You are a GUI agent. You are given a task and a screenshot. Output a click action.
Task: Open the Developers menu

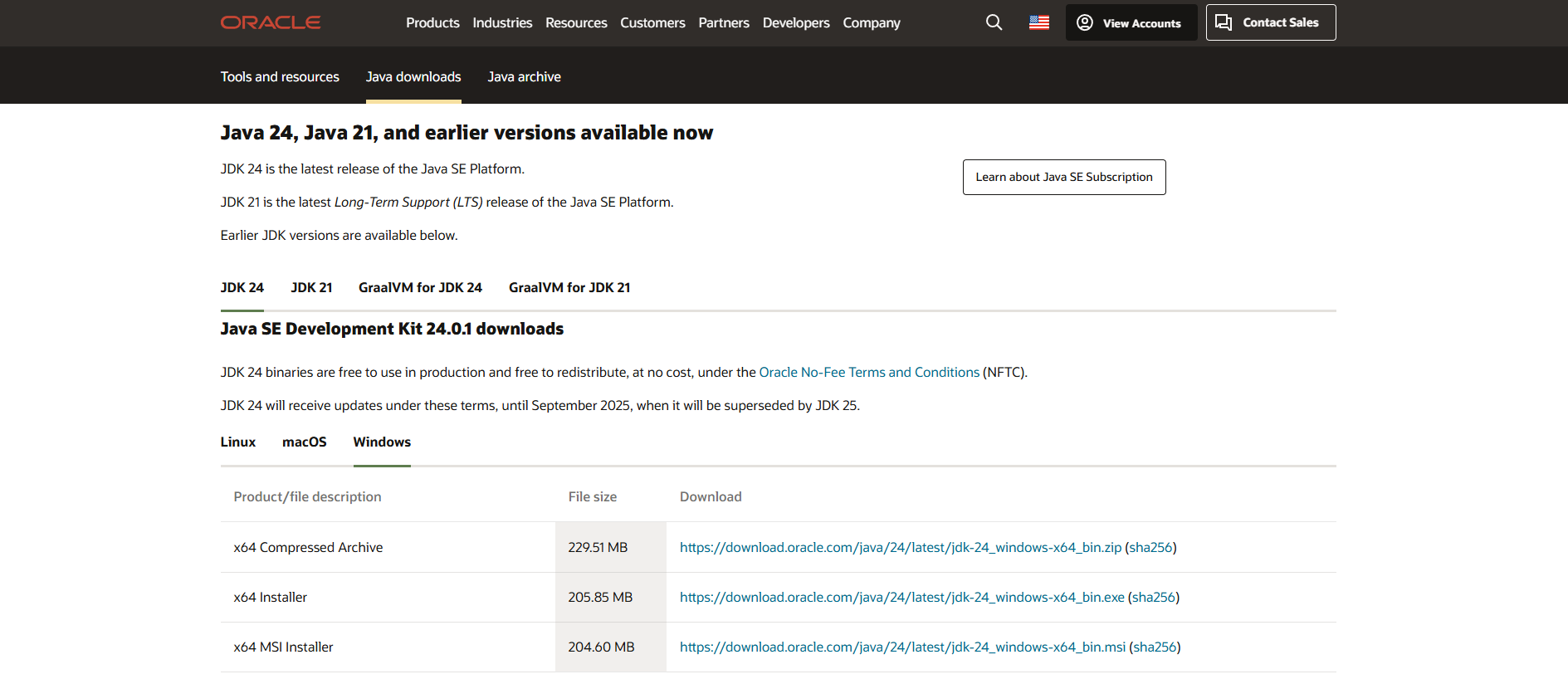click(796, 22)
